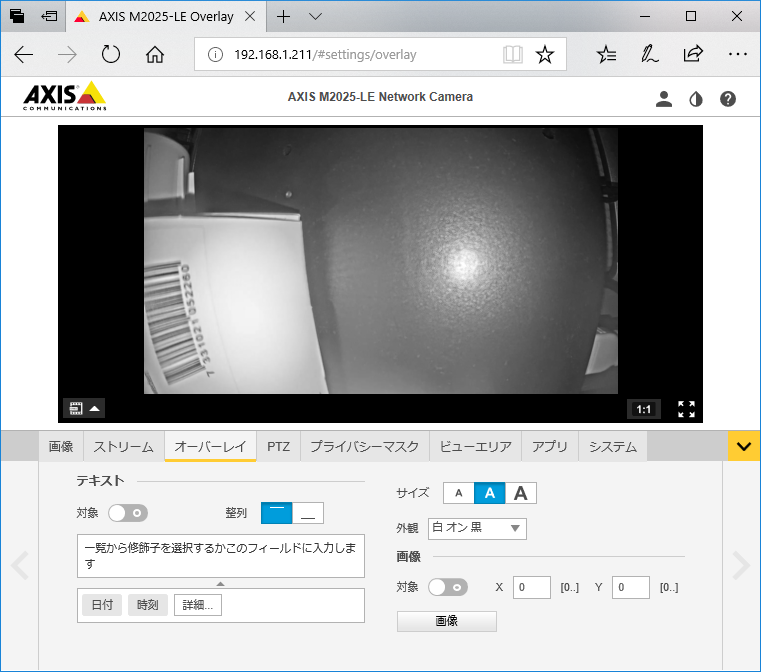Show tab previews chevron

tap(315, 16)
